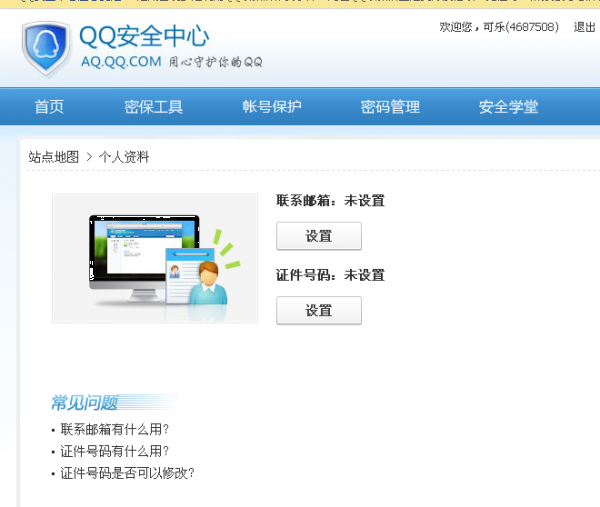Open FAQ 证件号码是否可以修改?
This screenshot has height=507, width=600.
pyautogui.click(x=127, y=473)
